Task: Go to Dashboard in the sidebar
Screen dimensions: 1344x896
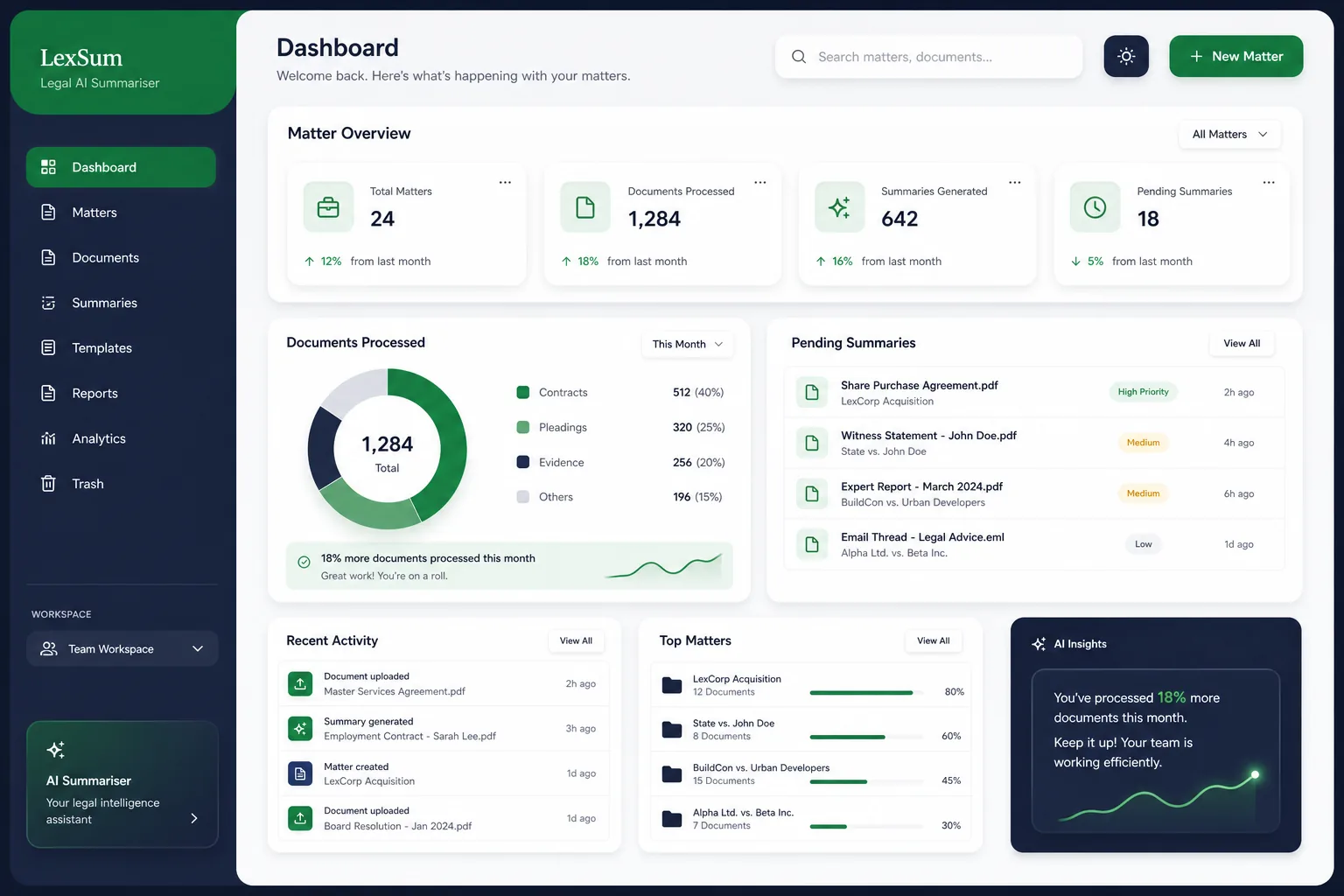Action: (x=121, y=167)
